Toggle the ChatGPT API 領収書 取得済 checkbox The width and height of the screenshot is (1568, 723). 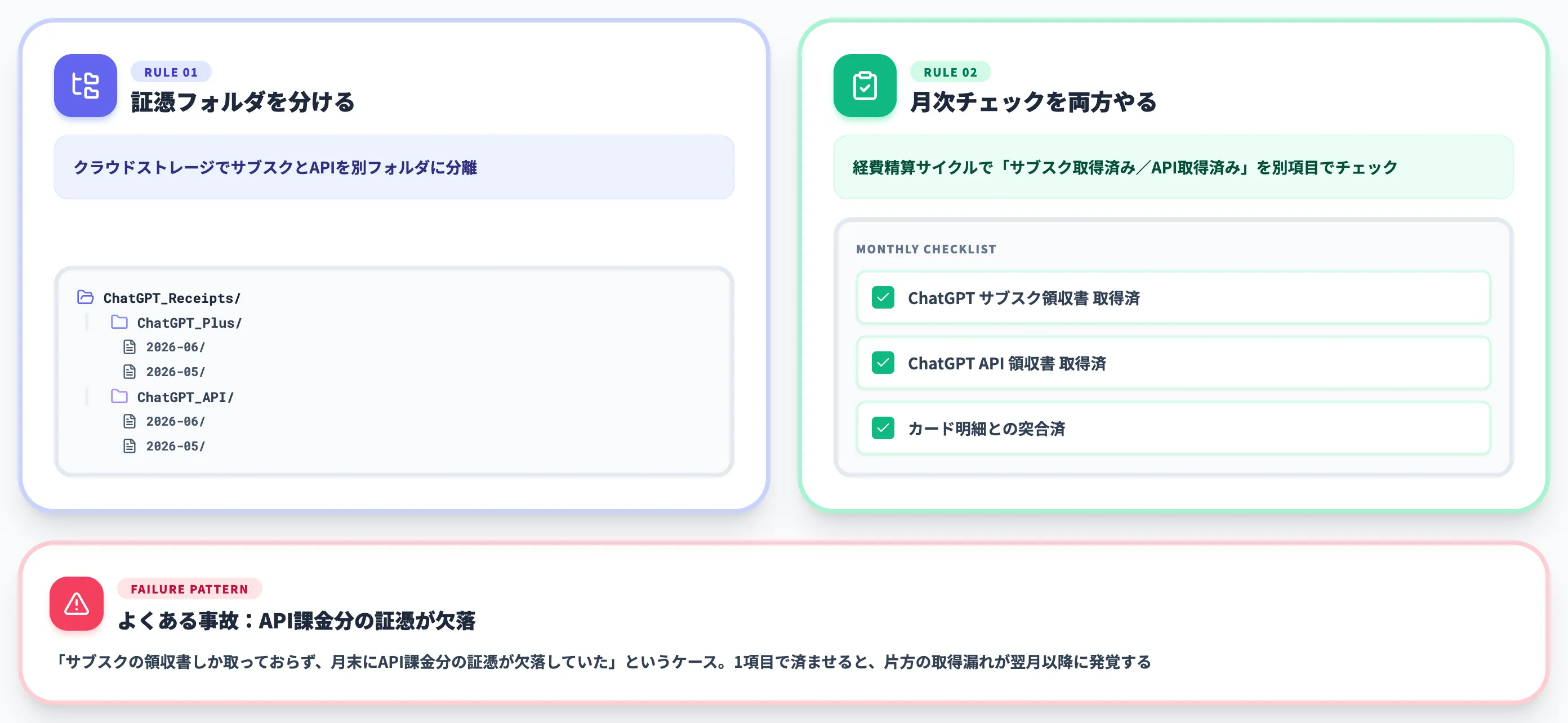pyautogui.click(x=883, y=363)
